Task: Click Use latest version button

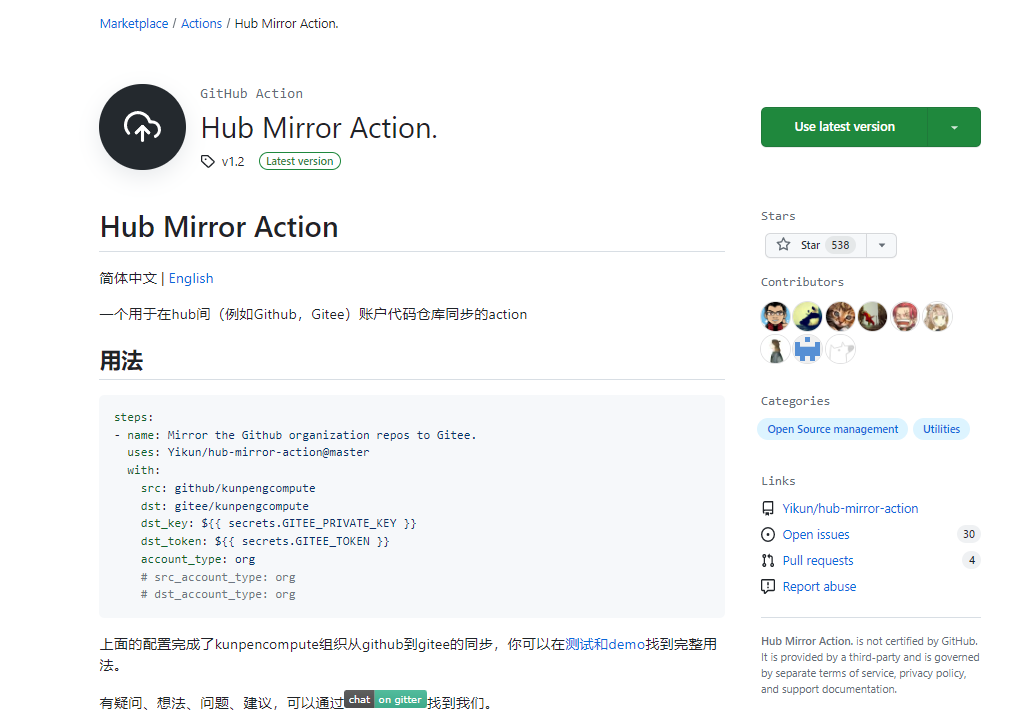Action: [844, 127]
